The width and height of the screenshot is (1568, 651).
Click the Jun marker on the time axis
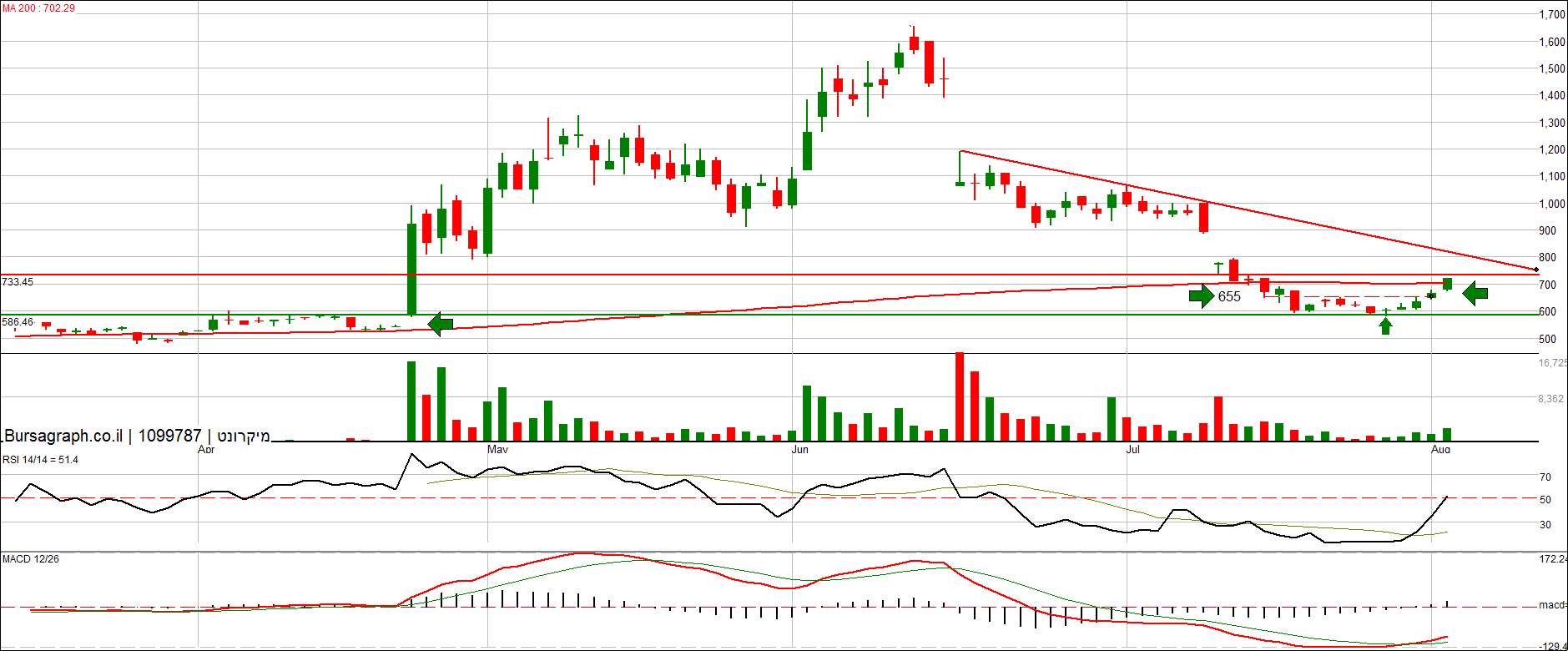tap(799, 450)
